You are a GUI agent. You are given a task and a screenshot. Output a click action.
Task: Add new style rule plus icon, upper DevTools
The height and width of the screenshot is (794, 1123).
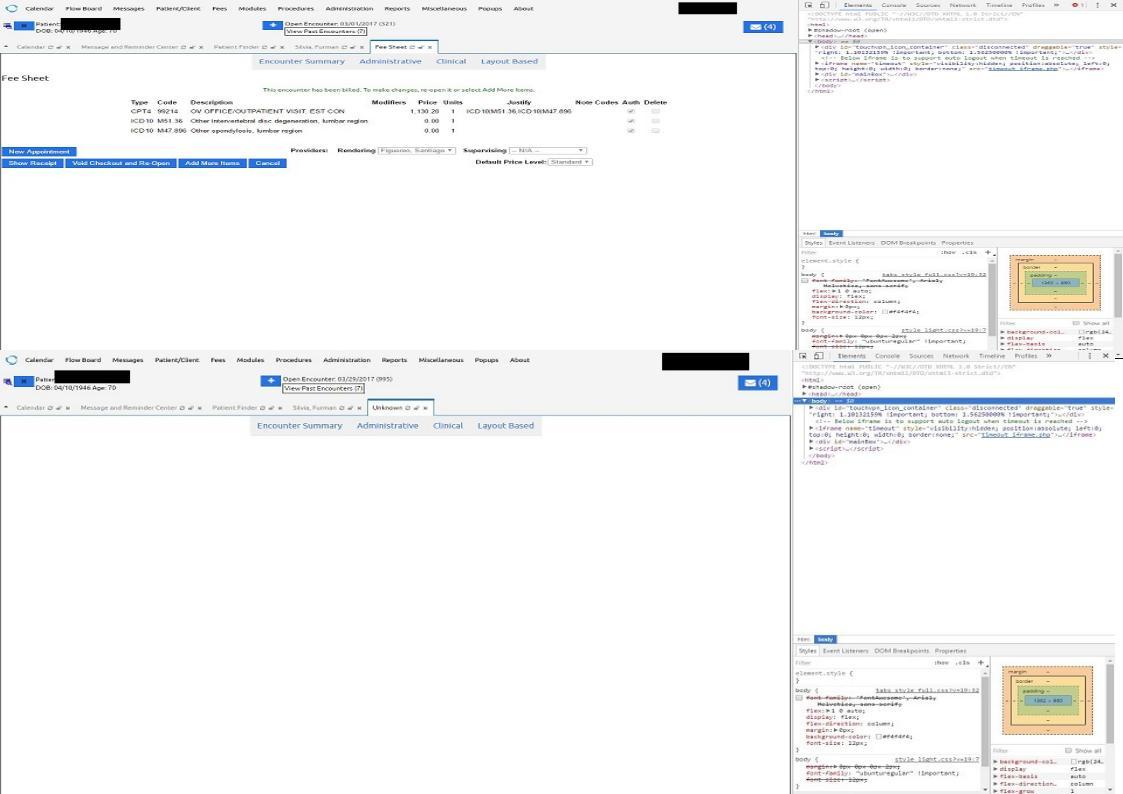click(x=988, y=252)
